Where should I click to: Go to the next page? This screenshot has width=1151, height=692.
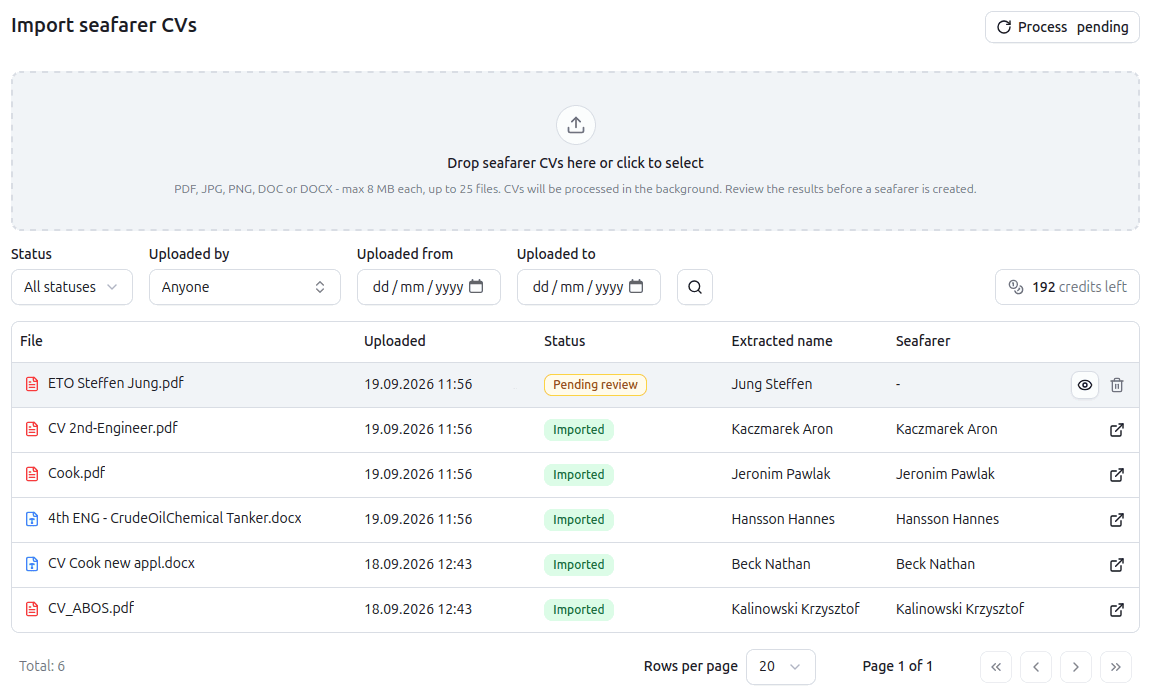1075,667
